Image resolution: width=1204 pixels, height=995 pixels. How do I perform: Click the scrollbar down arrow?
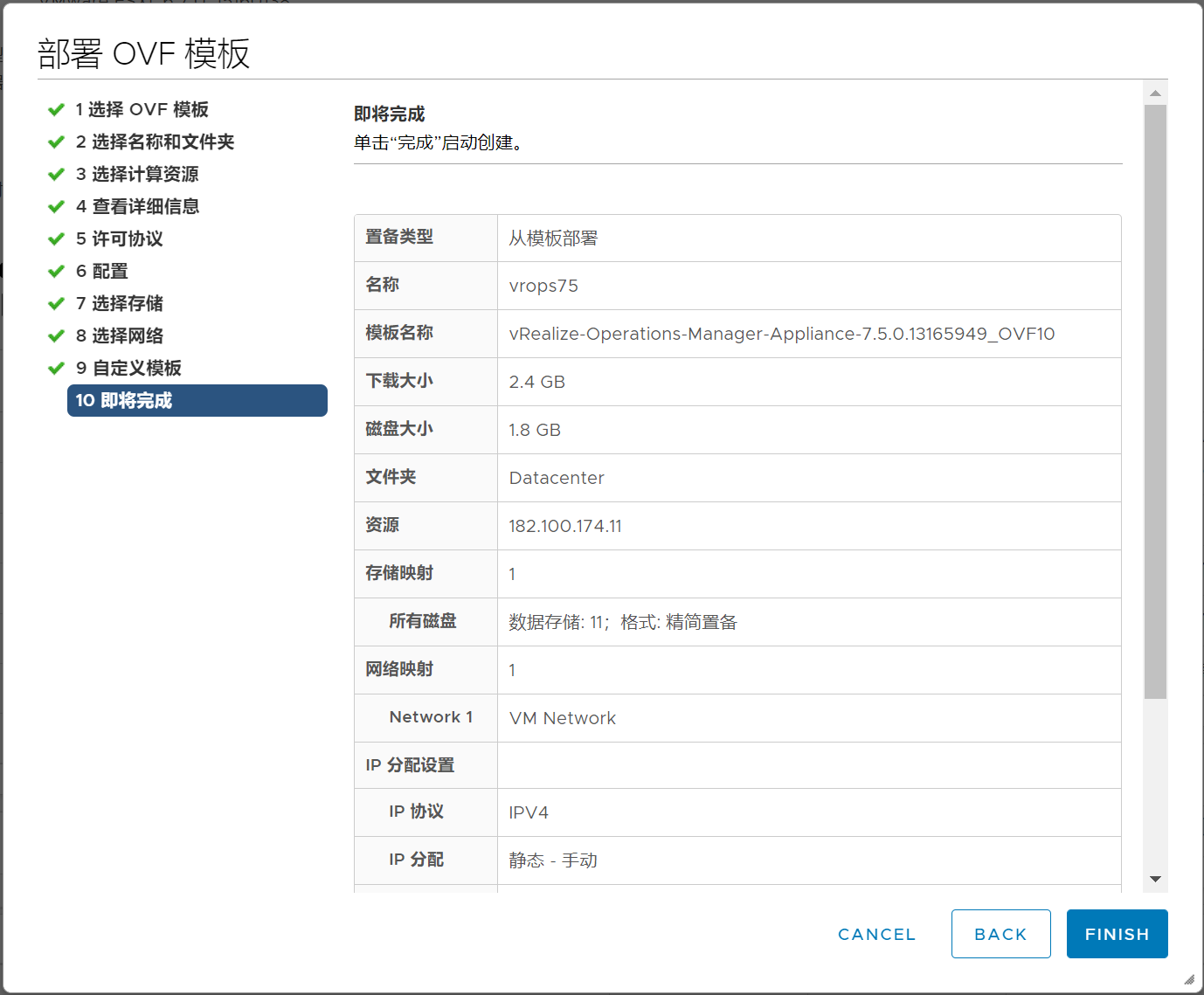(x=1155, y=879)
